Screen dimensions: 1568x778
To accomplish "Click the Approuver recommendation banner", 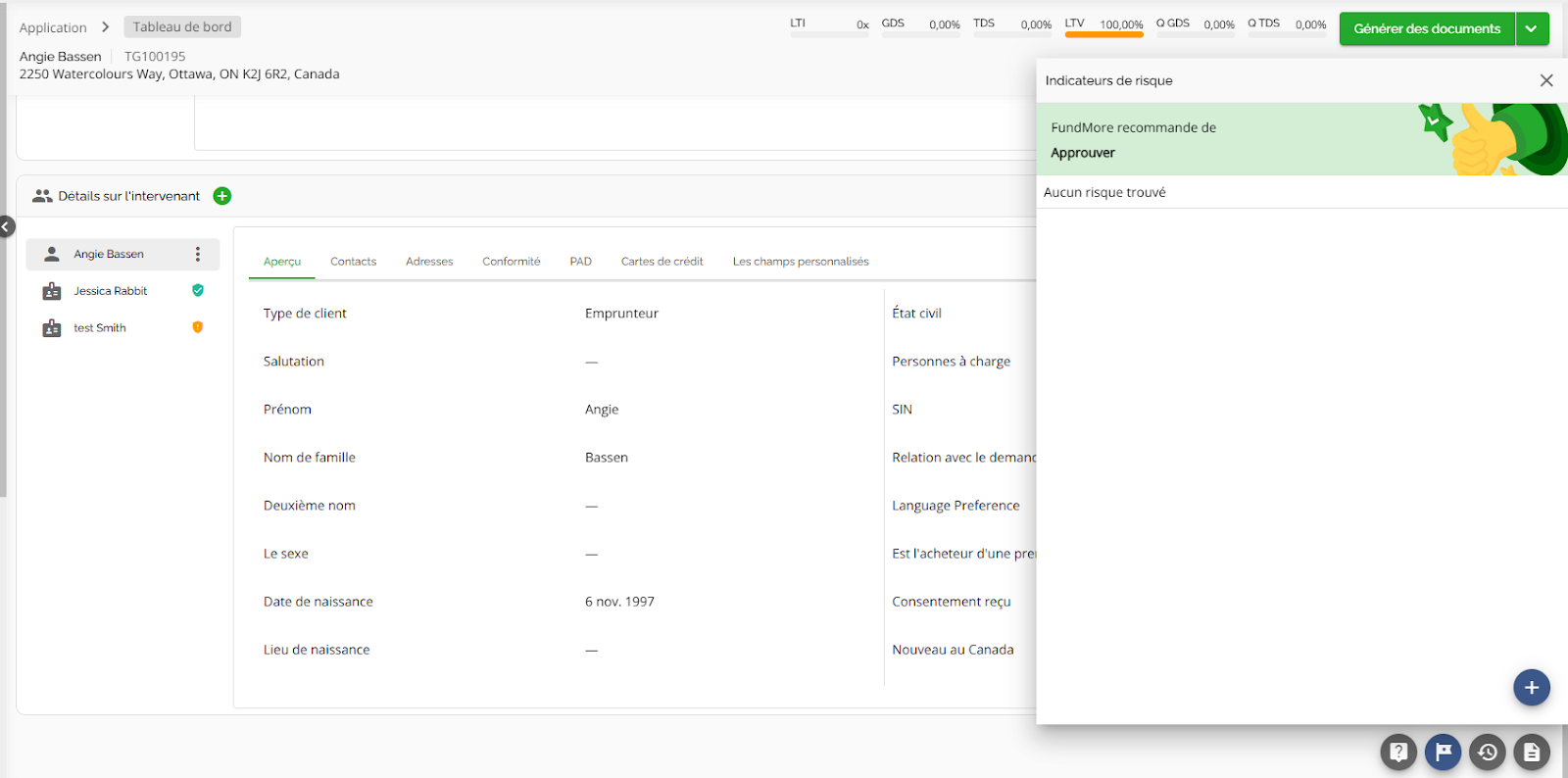I will click(1301, 139).
